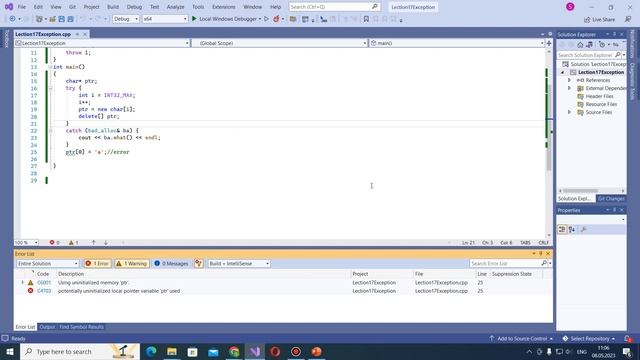
Task: Open File Explorer from the taskbar
Action: click(172, 351)
